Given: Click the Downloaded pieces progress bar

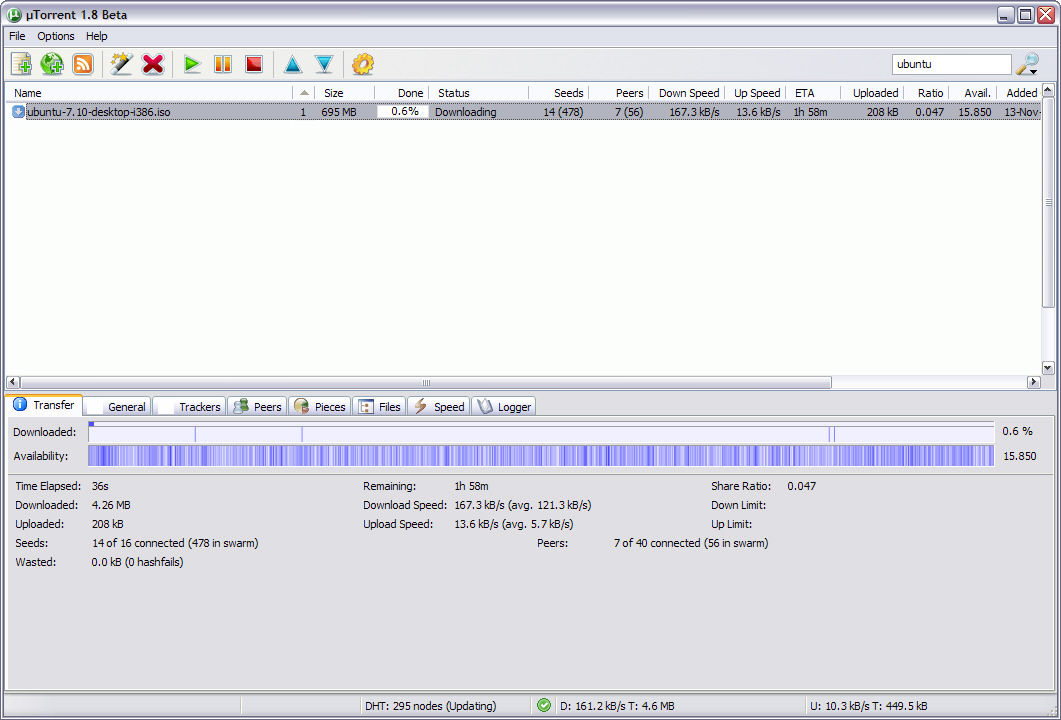Looking at the screenshot, I should click(x=541, y=432).
